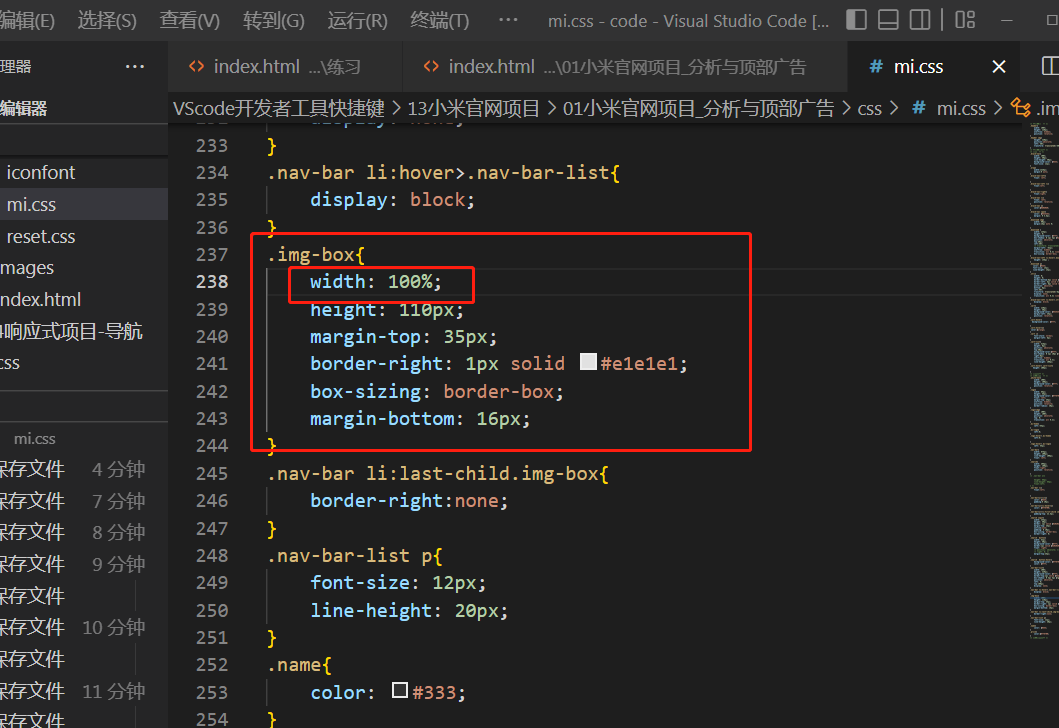Image resolution: width=1059 pixels, height=728 pixels.
Task: Close the mi.css tab
Action: point(999,66)
